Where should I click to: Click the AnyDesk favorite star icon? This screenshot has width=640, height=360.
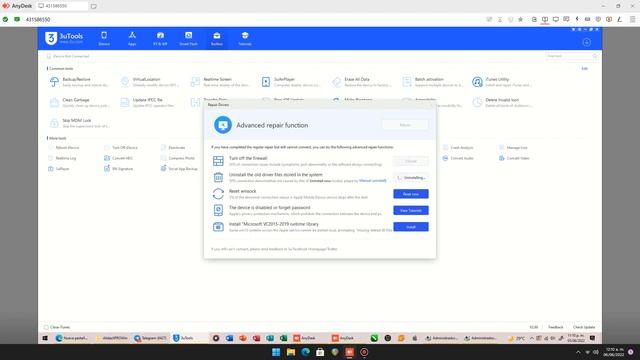pos(520,19)
